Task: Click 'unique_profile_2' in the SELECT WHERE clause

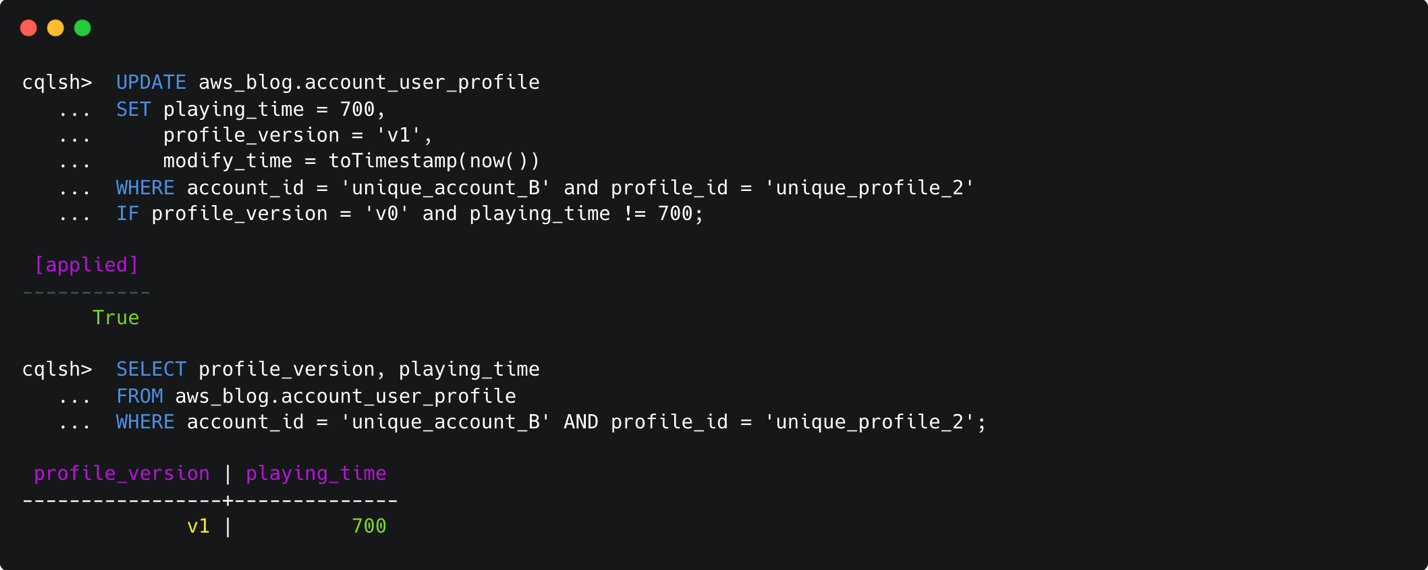Action: (869, 423)
